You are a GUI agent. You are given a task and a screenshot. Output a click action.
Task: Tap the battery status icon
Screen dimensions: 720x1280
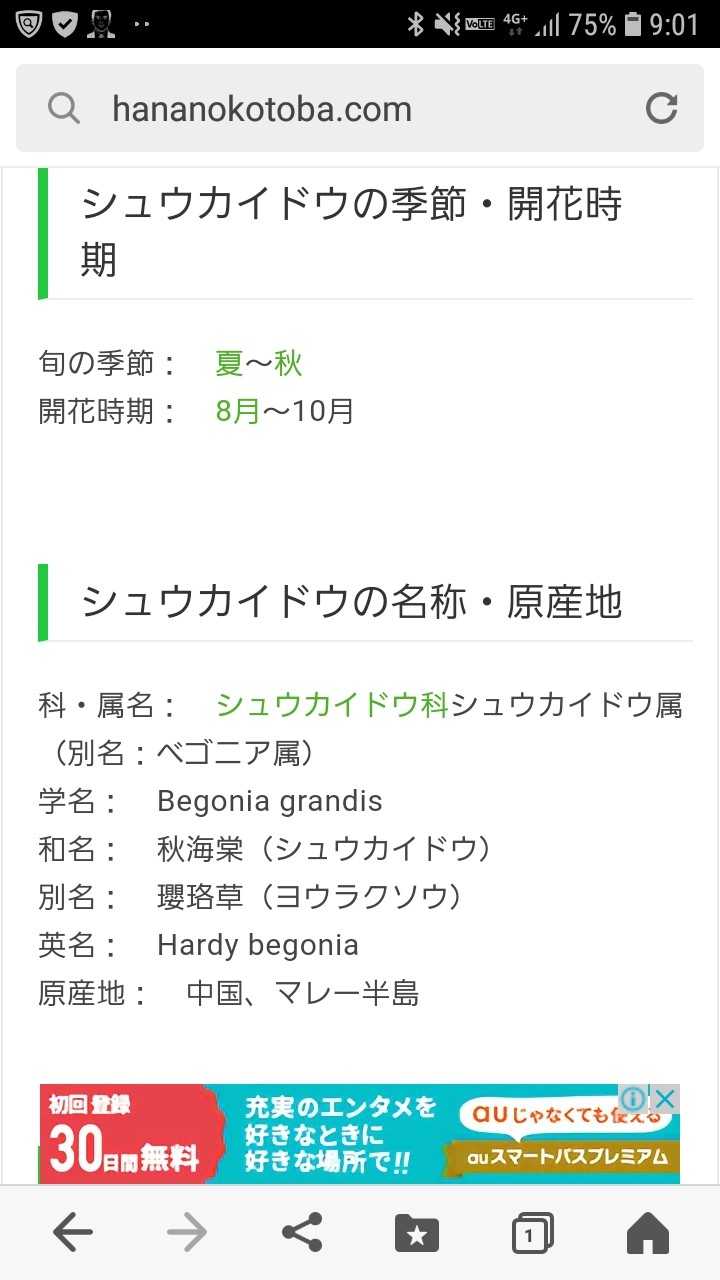tap(632, 24)
